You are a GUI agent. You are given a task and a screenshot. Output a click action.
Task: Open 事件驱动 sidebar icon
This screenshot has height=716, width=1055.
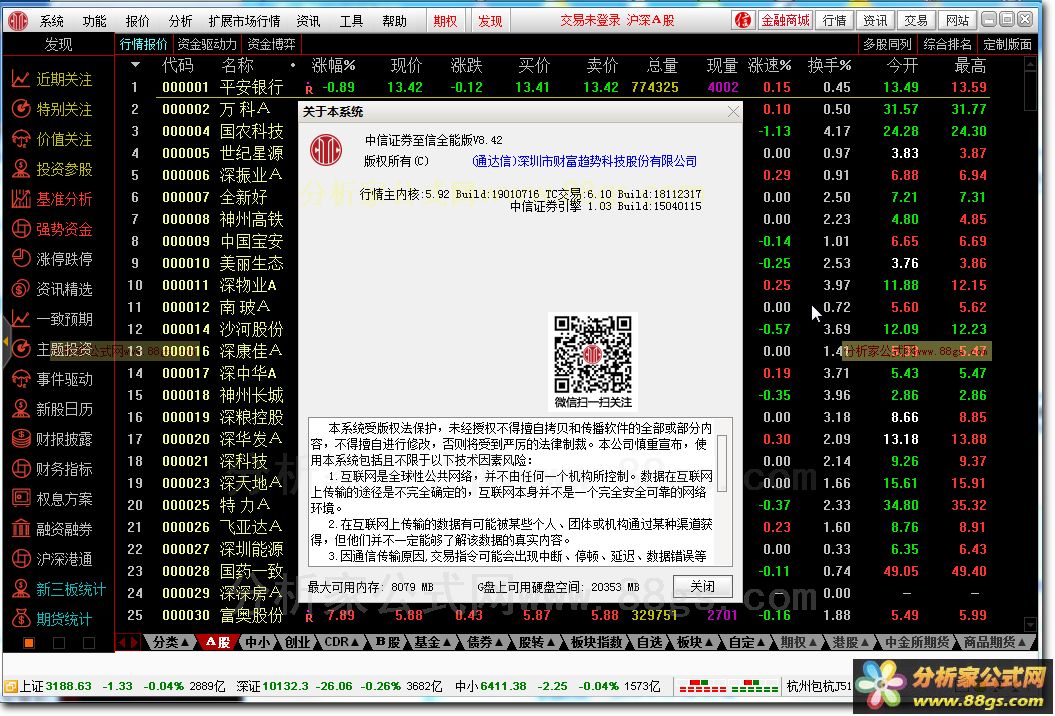[20, 379]
